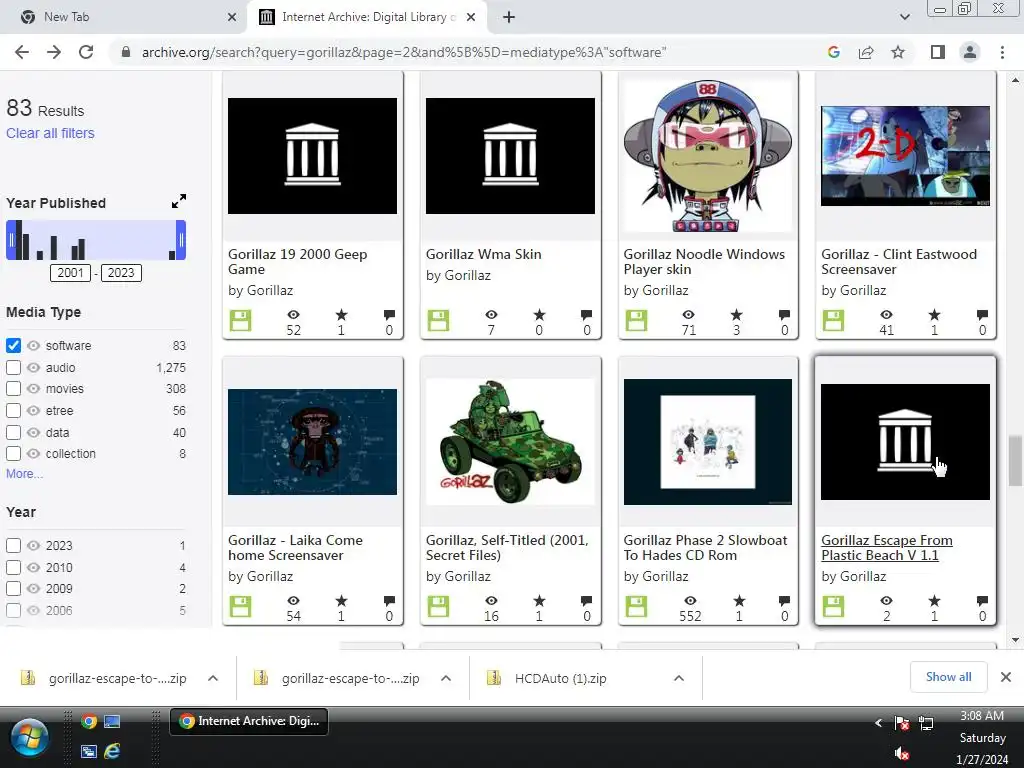Close the New Tab tab

232,17
